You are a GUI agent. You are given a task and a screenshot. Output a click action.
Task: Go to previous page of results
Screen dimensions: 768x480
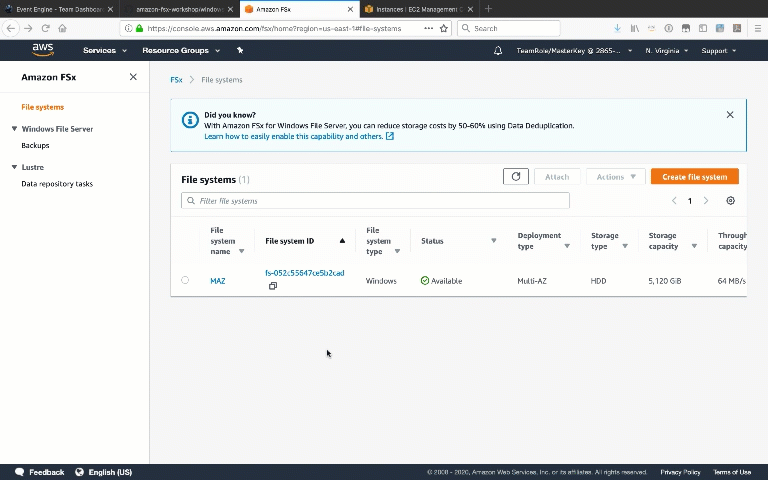click(x=674, y=200)
